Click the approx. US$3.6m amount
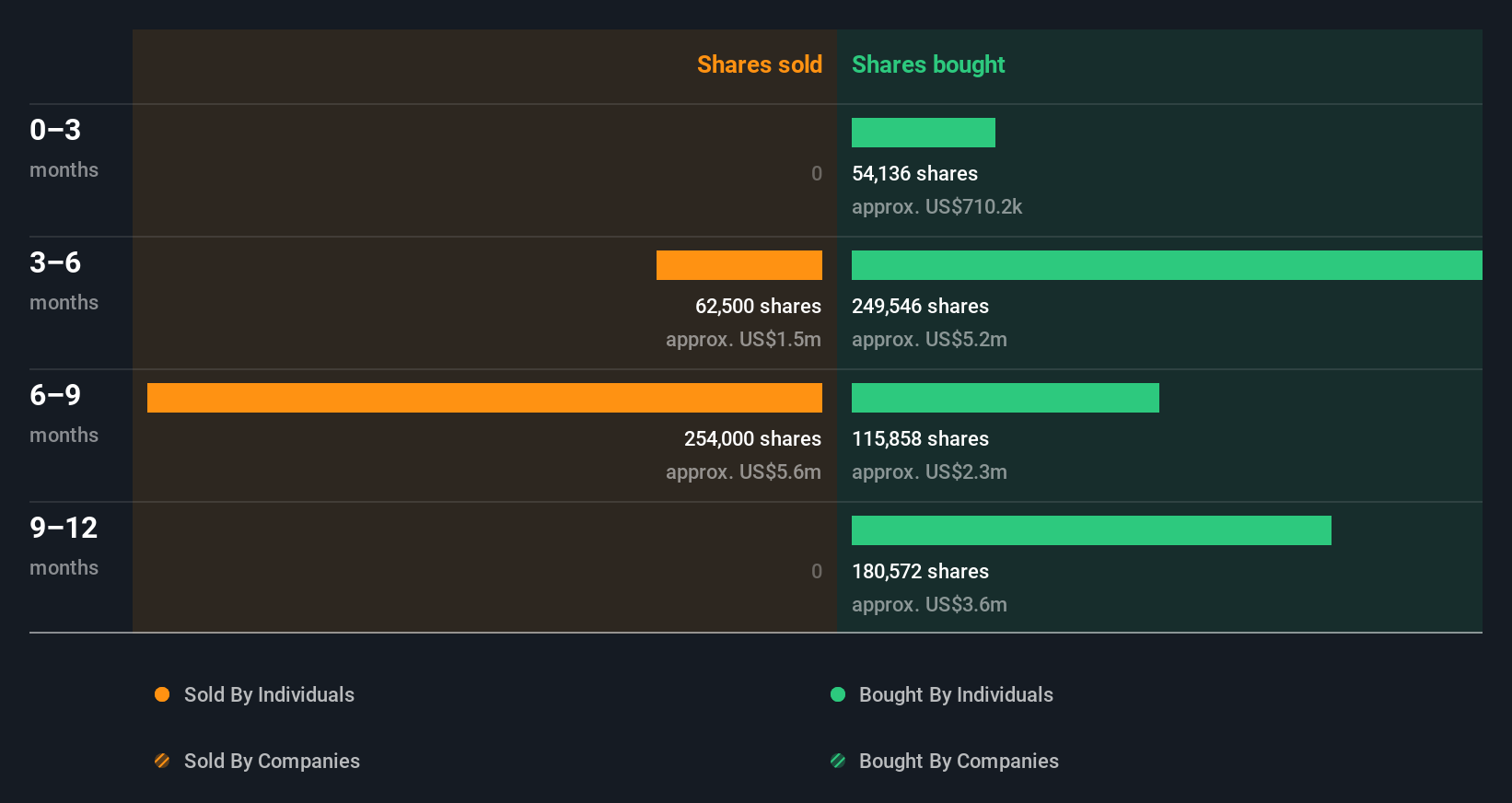 tap(929, 604)
